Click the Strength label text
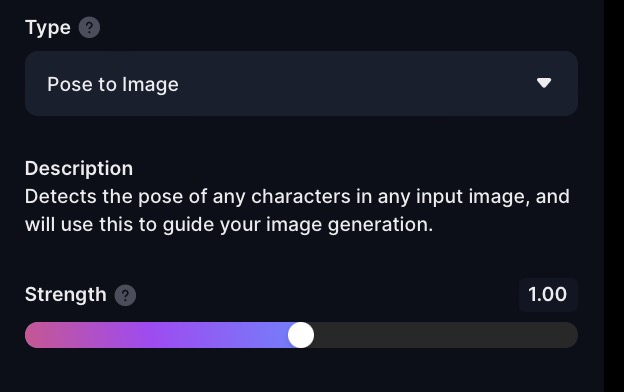Viewport: 624px width, 392px height. click(x=66, y=295)
